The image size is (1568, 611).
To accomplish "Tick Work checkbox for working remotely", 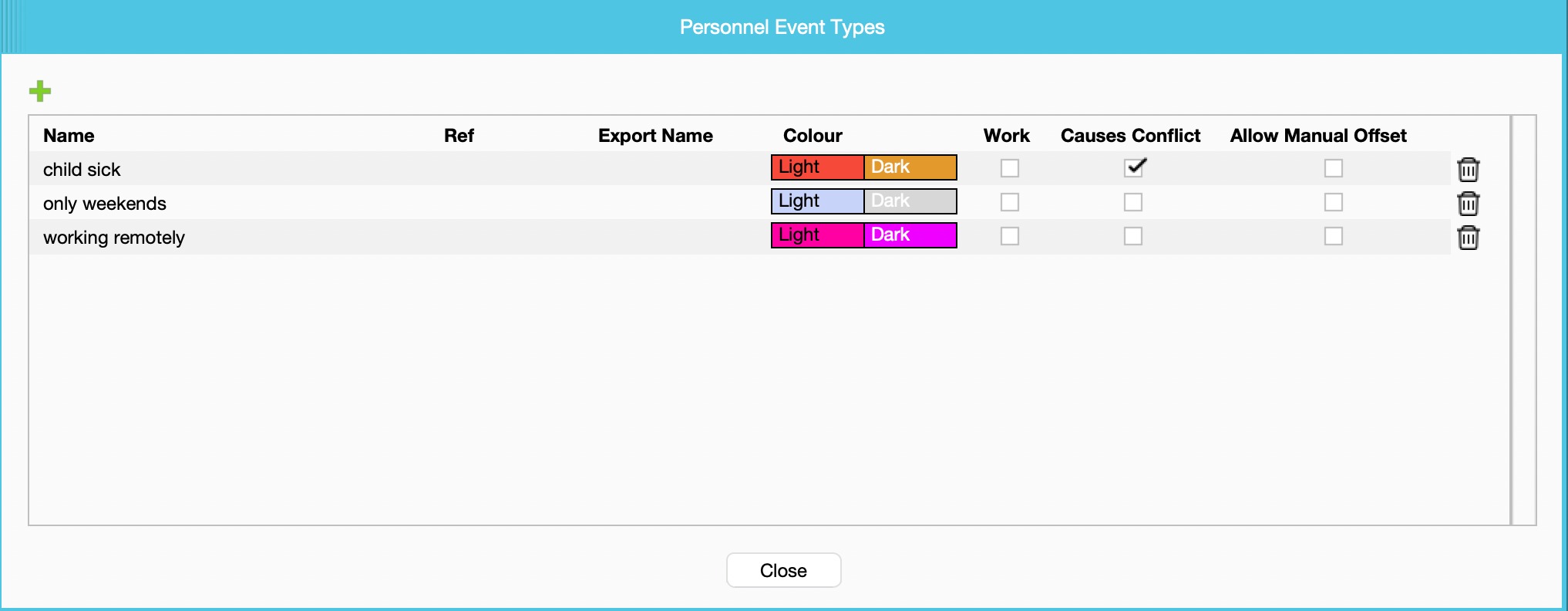I will pyautogui.click(x=1010, y=236).
